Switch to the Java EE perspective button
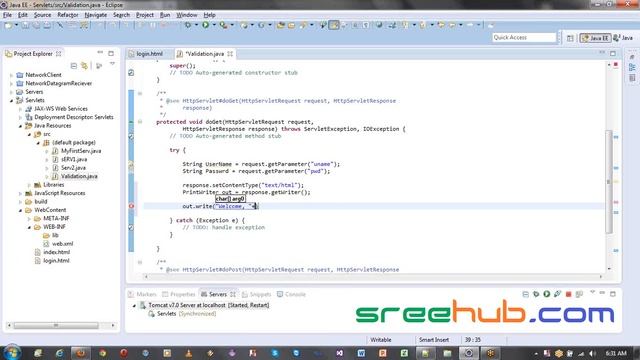640x360 pixels. coord(596,38)
